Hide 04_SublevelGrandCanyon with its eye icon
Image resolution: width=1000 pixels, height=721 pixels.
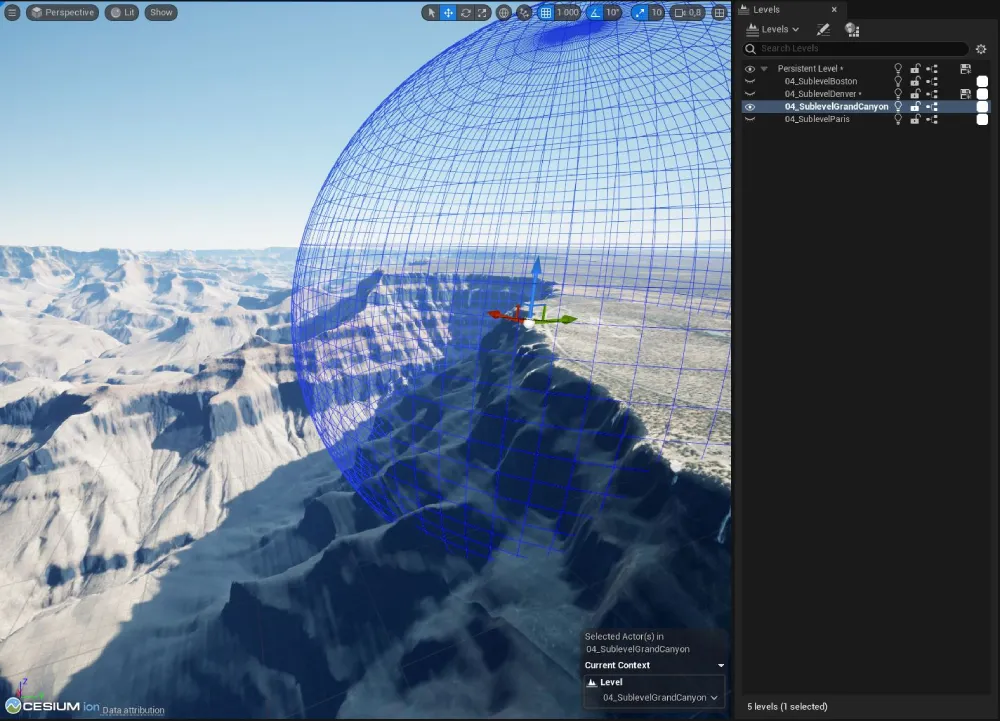pos(749,106)
